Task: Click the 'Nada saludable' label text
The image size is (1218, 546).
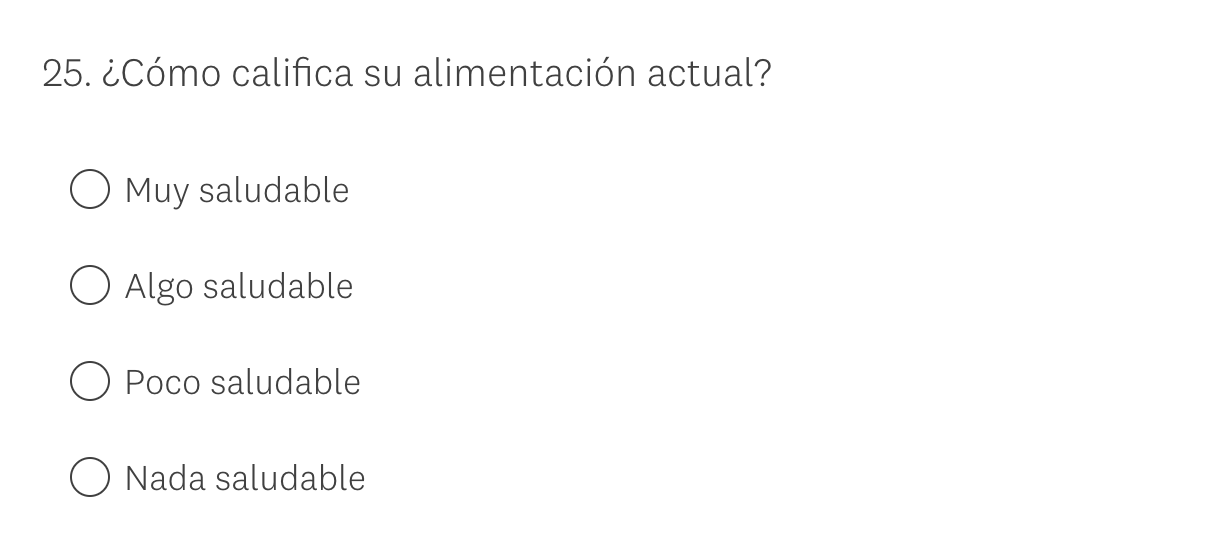Action: (245, 478)
